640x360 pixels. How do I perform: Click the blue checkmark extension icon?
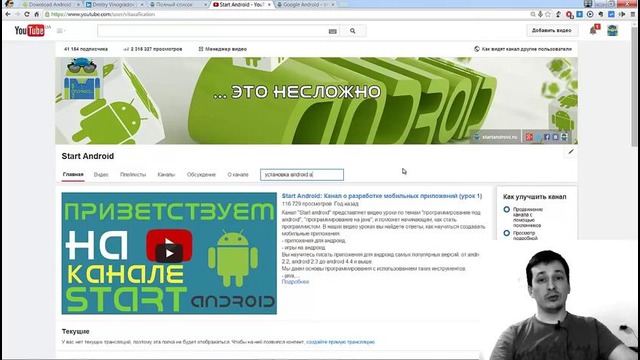(611, 14)
